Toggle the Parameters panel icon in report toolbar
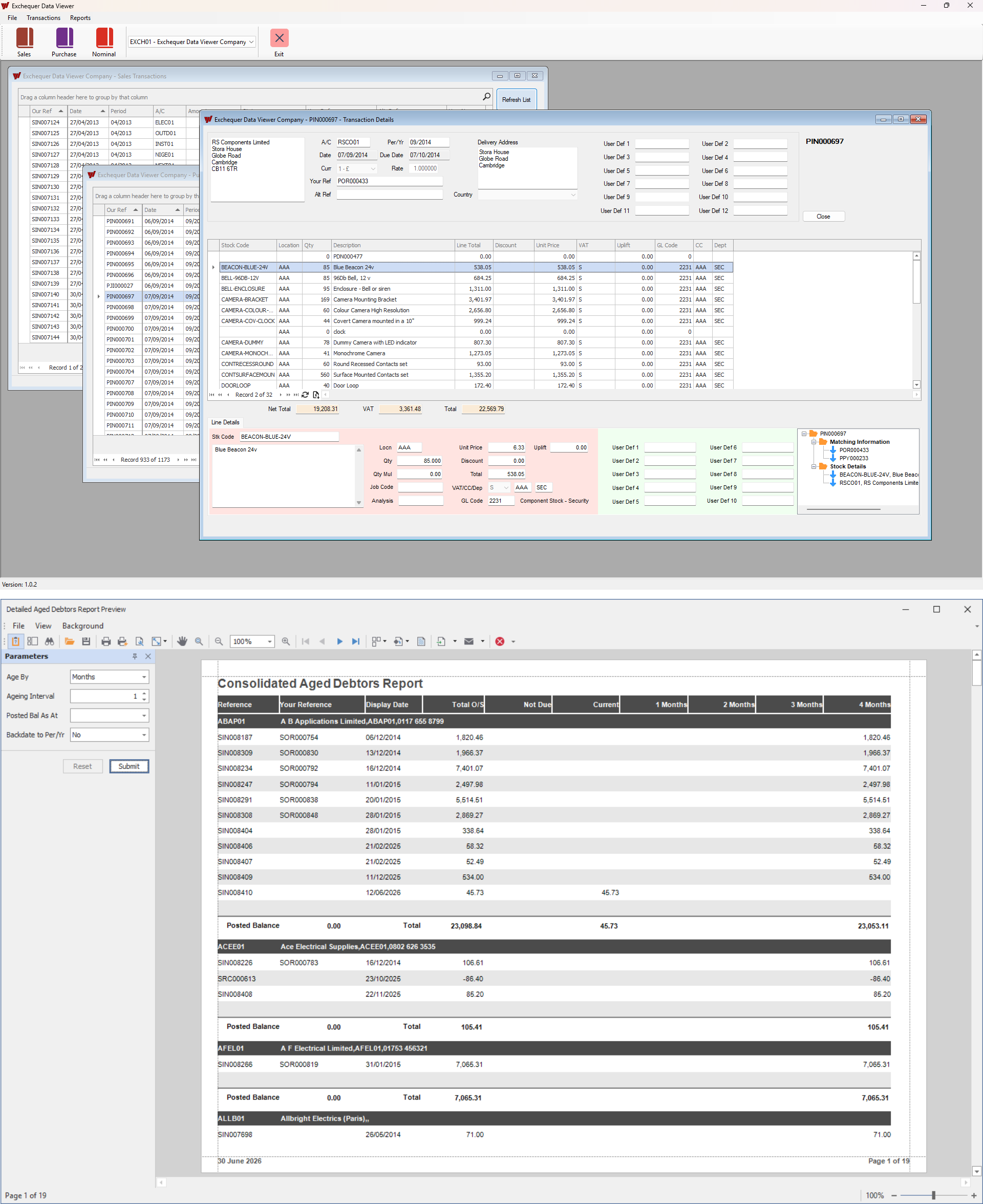 [x=16, y=641]
